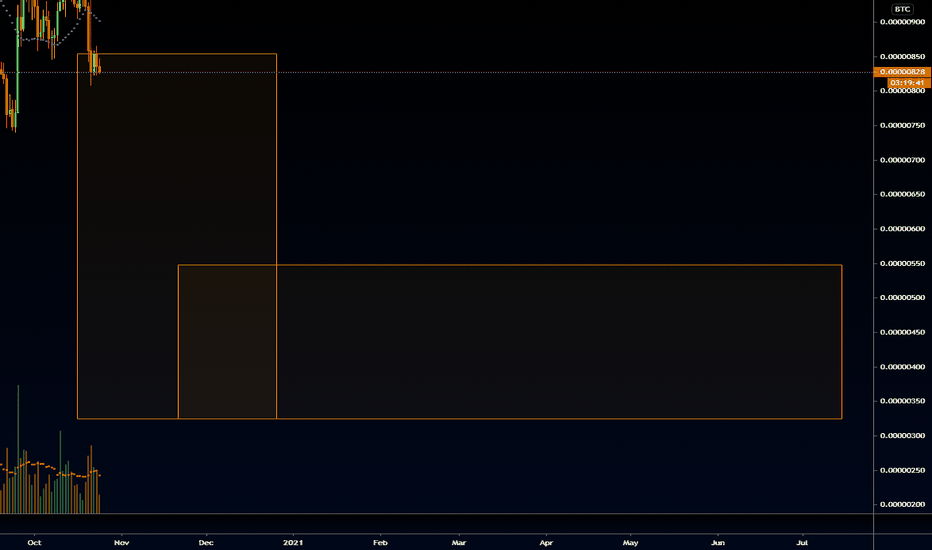Click the 0.00000300 price axis label
The width and height of the screenshot is (932, 550).
tap(902, 436)
